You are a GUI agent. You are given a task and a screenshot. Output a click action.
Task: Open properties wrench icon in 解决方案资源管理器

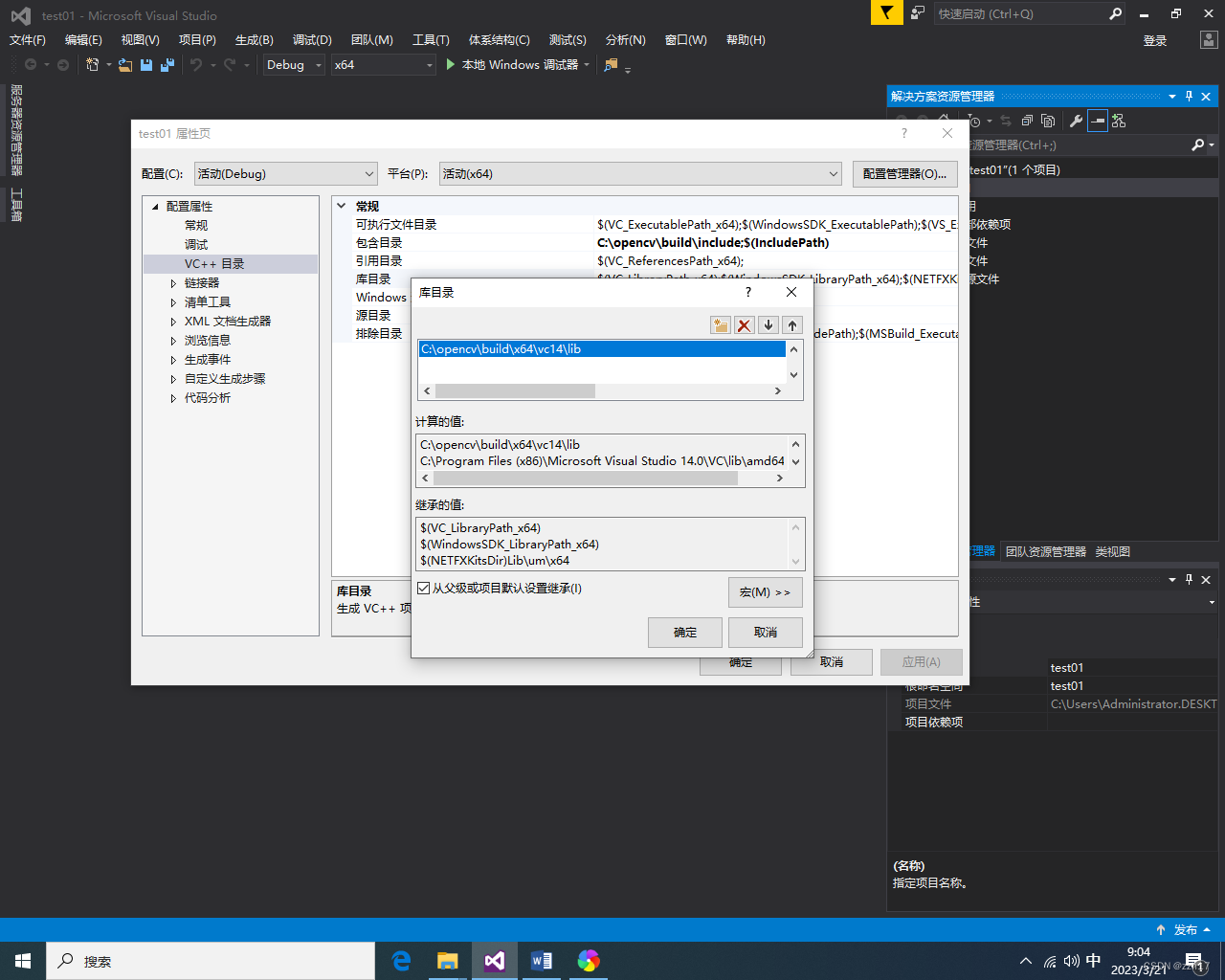click(x=1077, y=120)
